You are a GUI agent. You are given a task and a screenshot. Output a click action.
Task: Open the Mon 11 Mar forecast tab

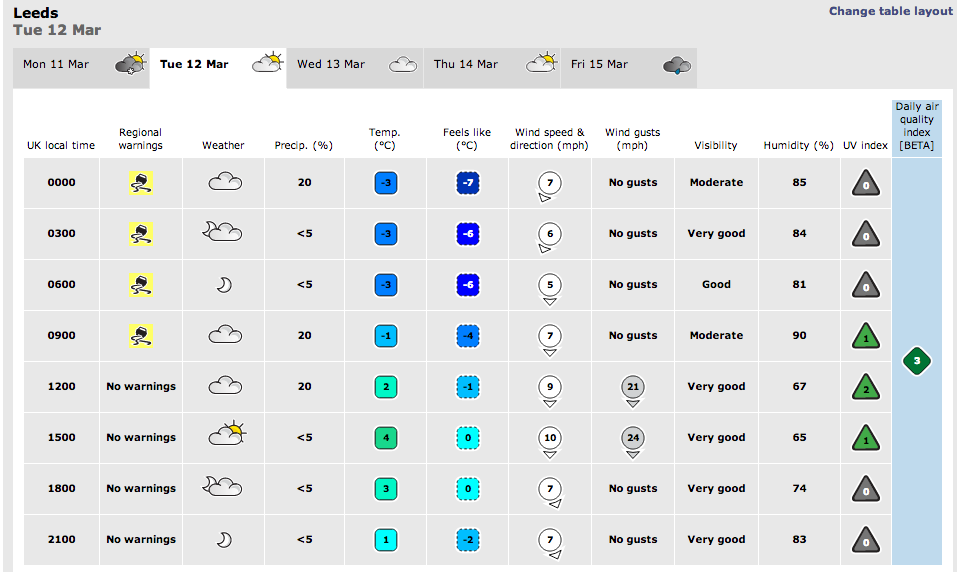[x=81, y=68]
